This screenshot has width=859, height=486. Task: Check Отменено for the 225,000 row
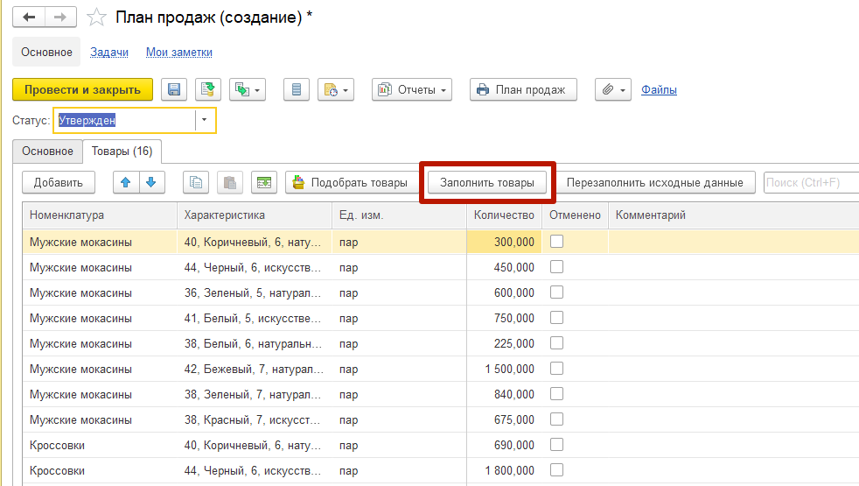(557, 343)
